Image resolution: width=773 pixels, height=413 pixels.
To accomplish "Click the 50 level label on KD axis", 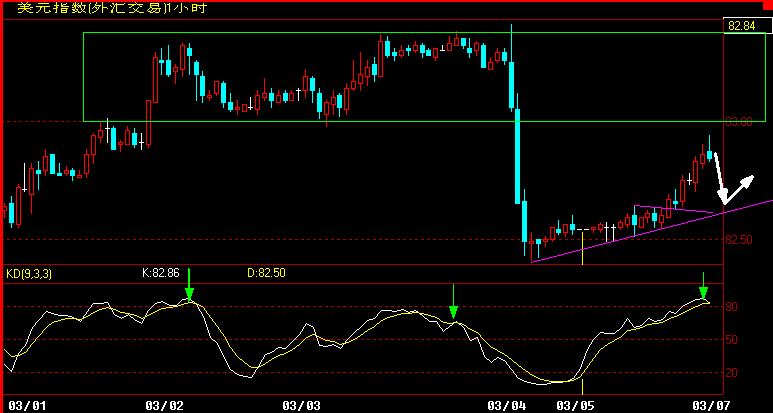I will (x=732, y=340).
